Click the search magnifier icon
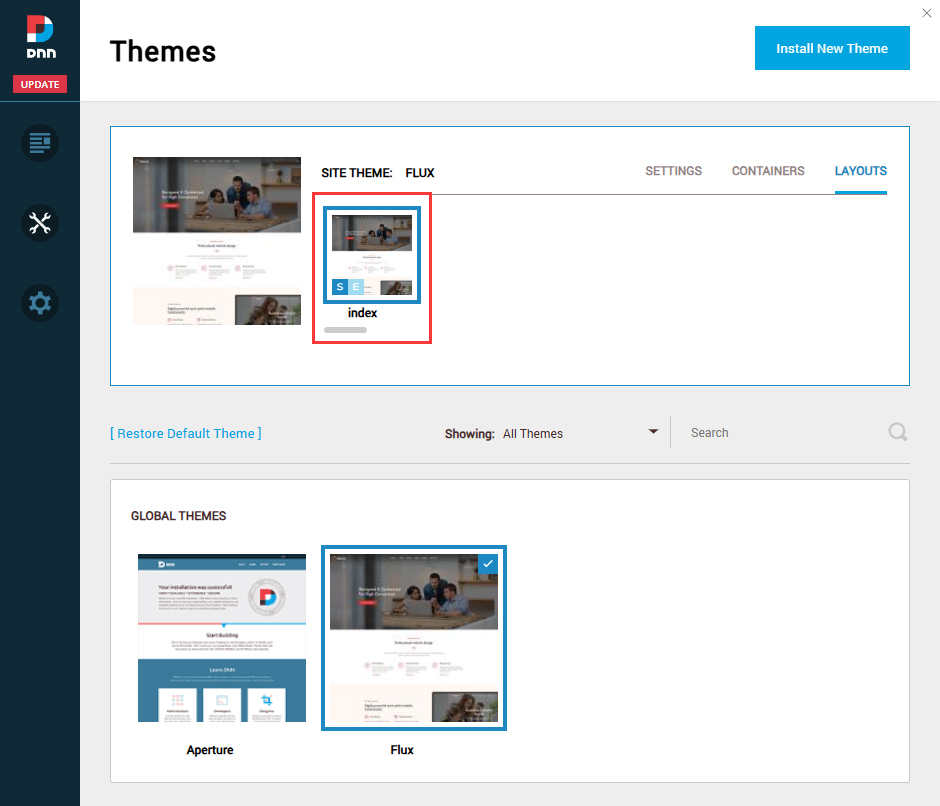This screenshot has width=940, height=806. click(897, 432)
